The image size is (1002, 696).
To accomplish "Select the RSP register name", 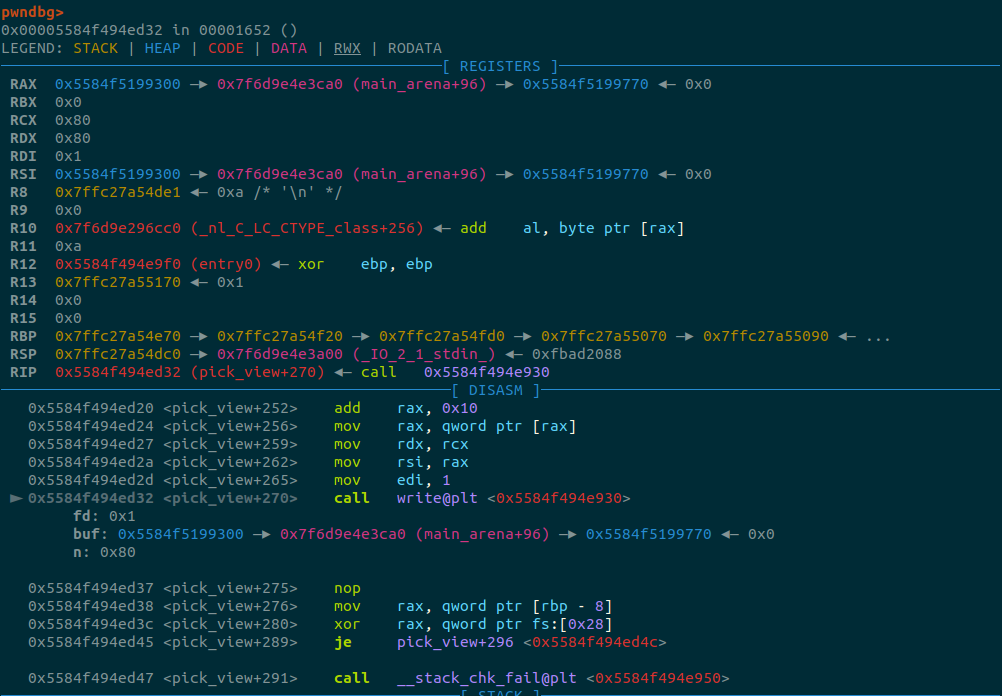I will [23, 354].
